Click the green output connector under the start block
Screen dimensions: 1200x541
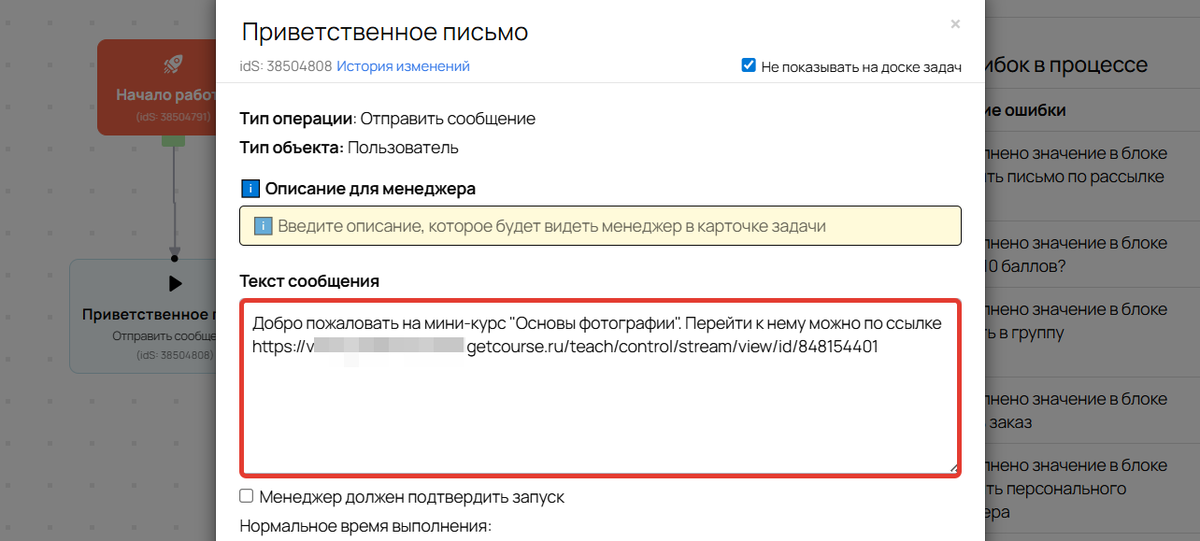pyautogui.click(x=174, y=141)
